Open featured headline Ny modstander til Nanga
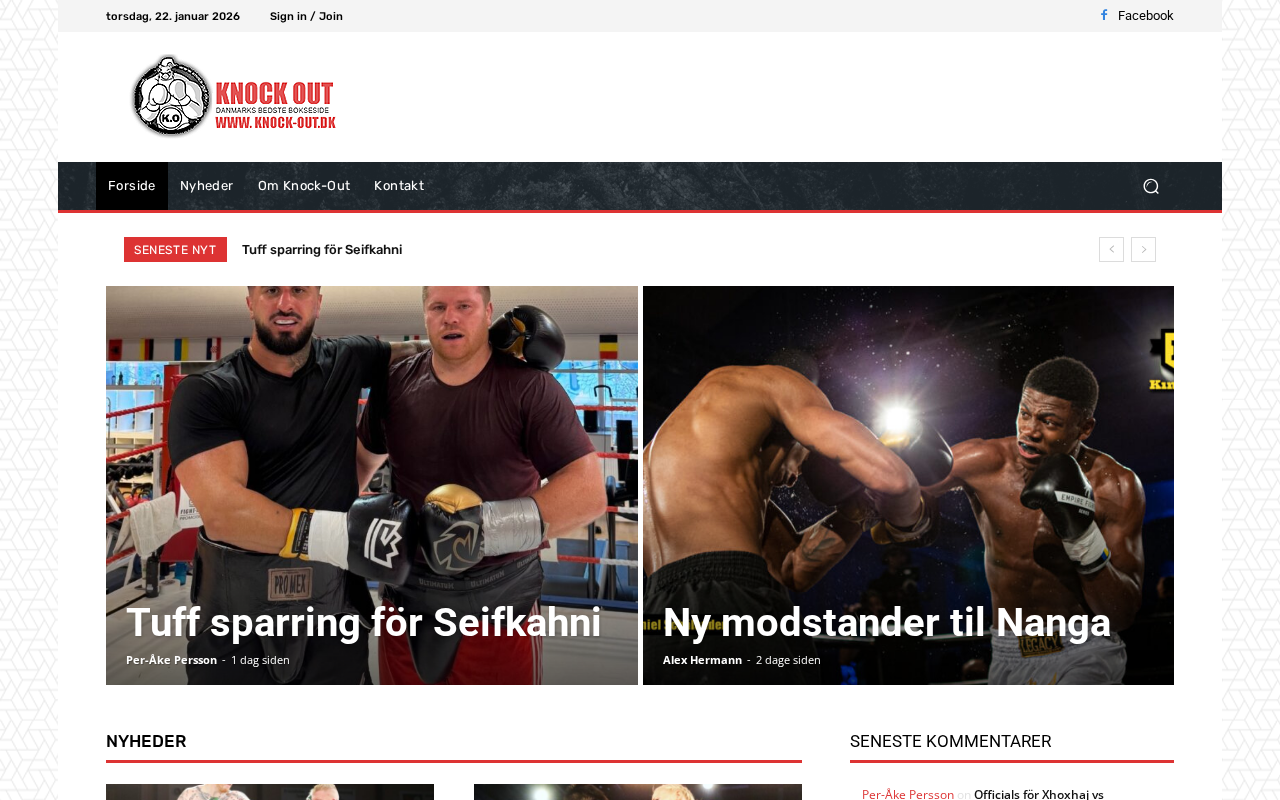The image size is (1280, 800). 887,622
